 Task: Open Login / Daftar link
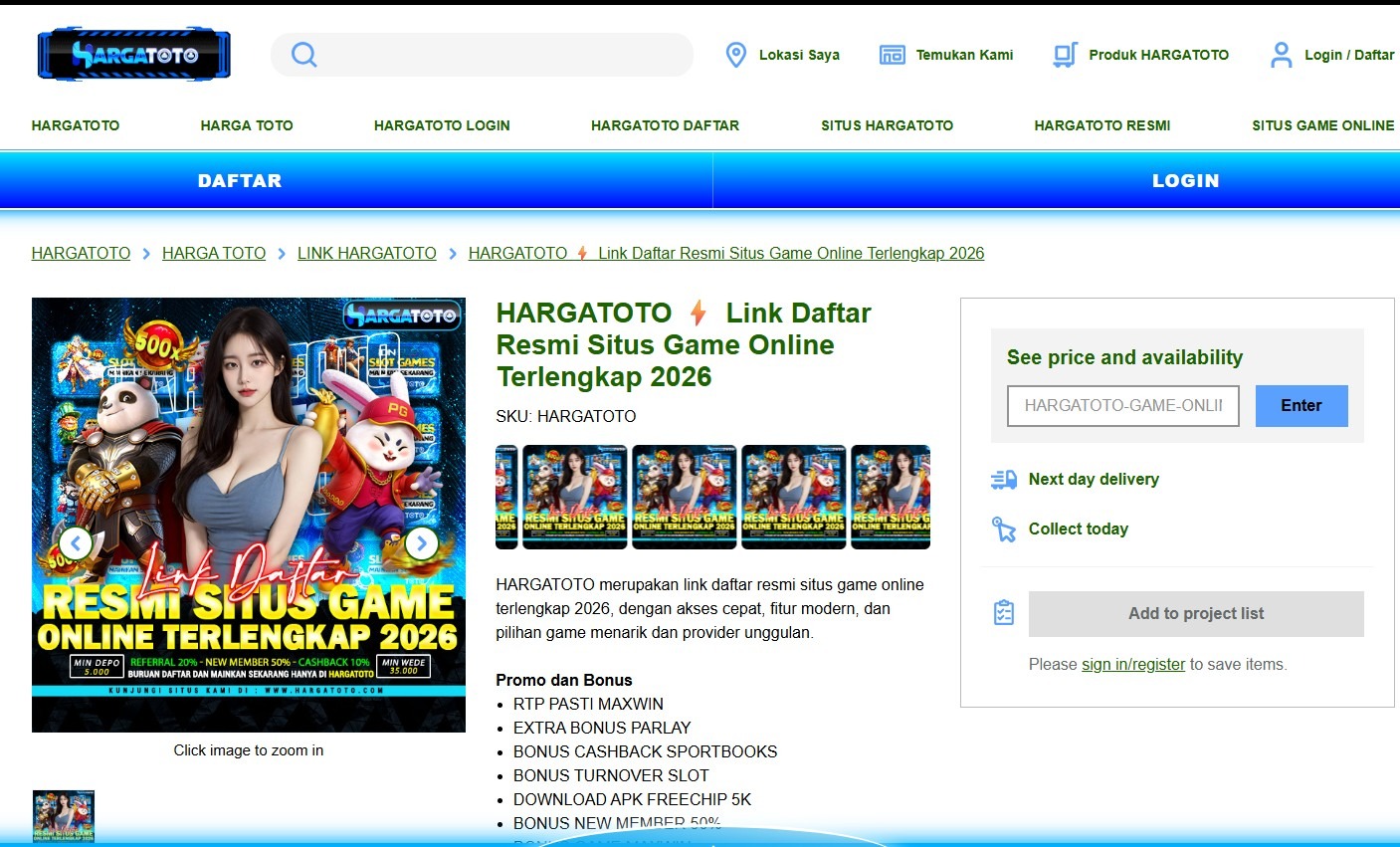pos(1349,55)
